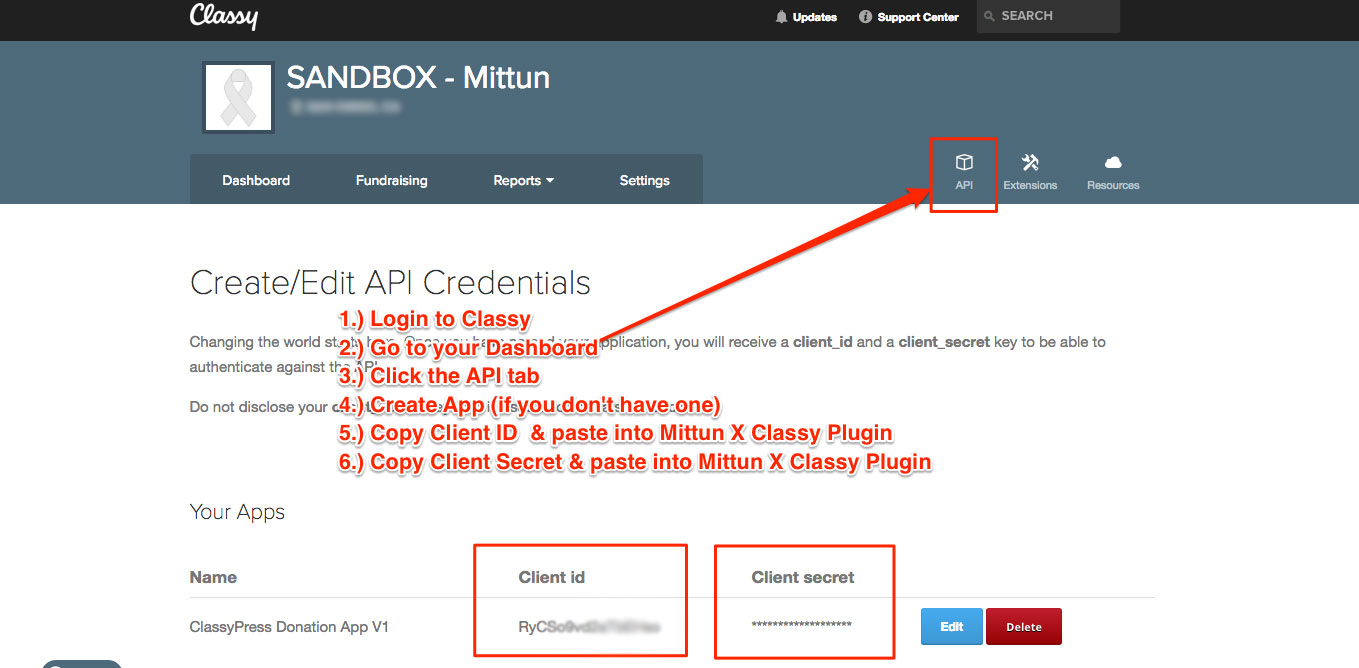Click the SANDBOX - Mittun organization title

click(418, 77)
